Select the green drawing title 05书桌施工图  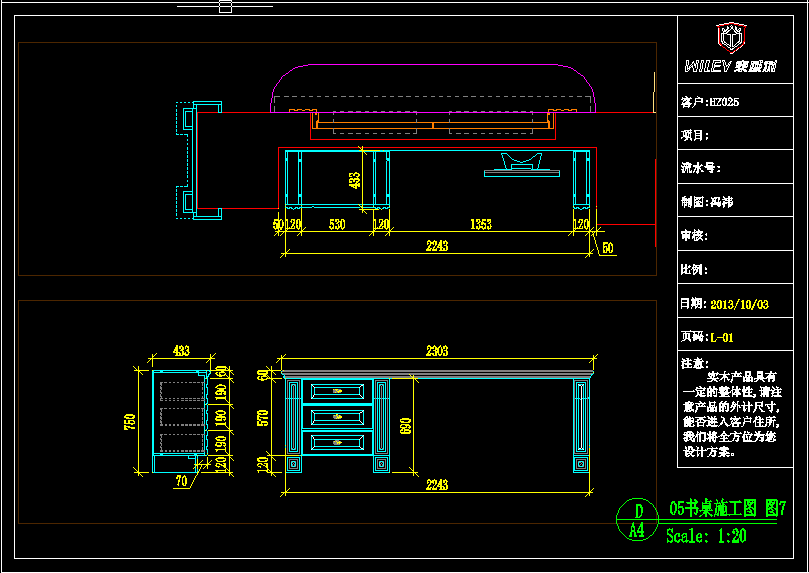pyautogui.click(x=711, y=508)
